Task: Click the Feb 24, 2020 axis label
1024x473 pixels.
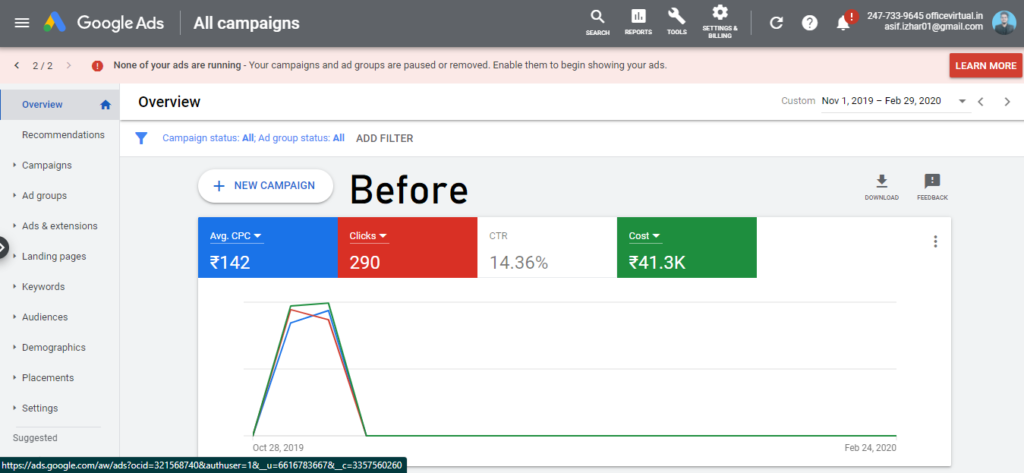Action: [871, 448]
